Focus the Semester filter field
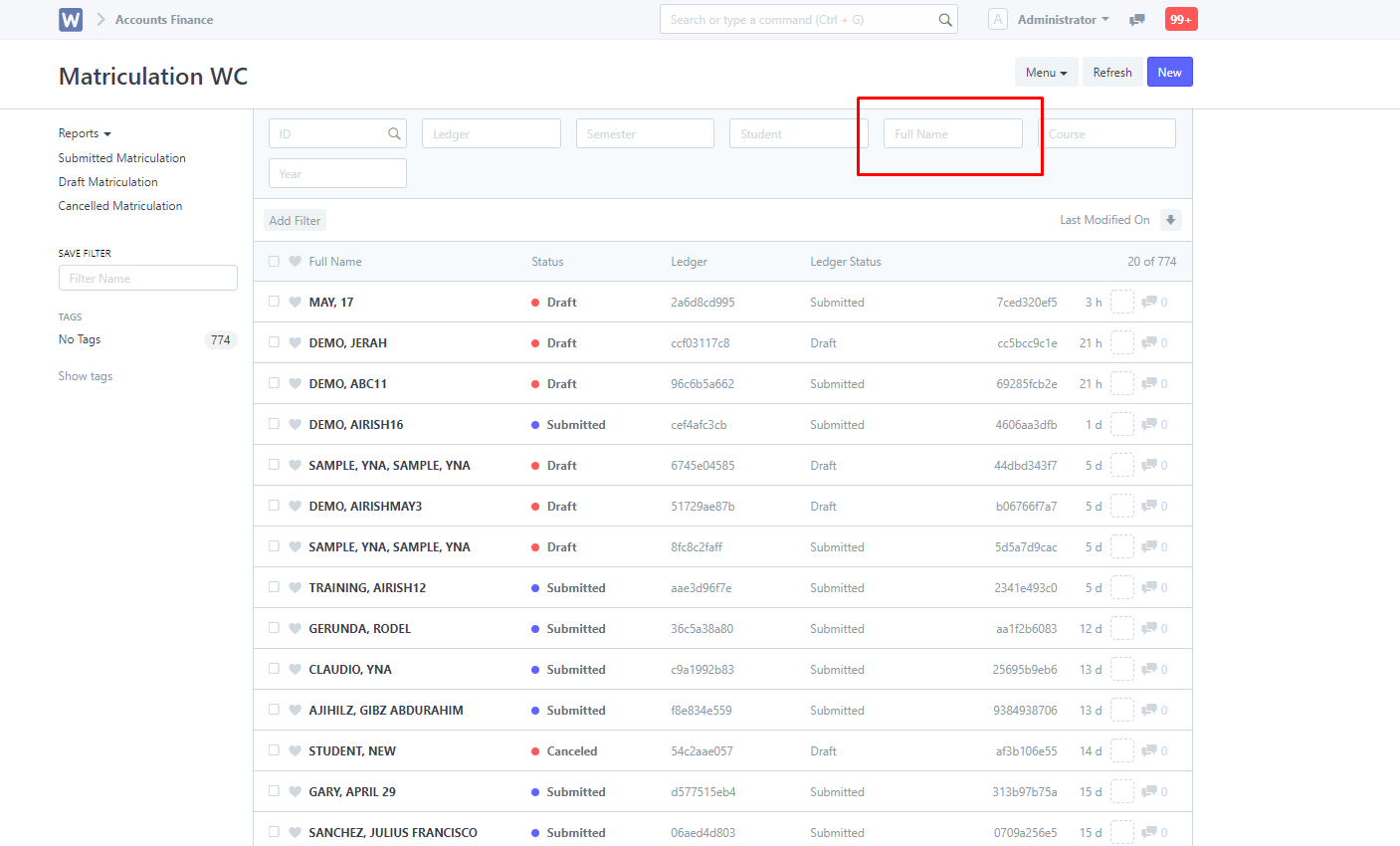The width and height of the screenshot is (1400, 846). tap(645, 133)
